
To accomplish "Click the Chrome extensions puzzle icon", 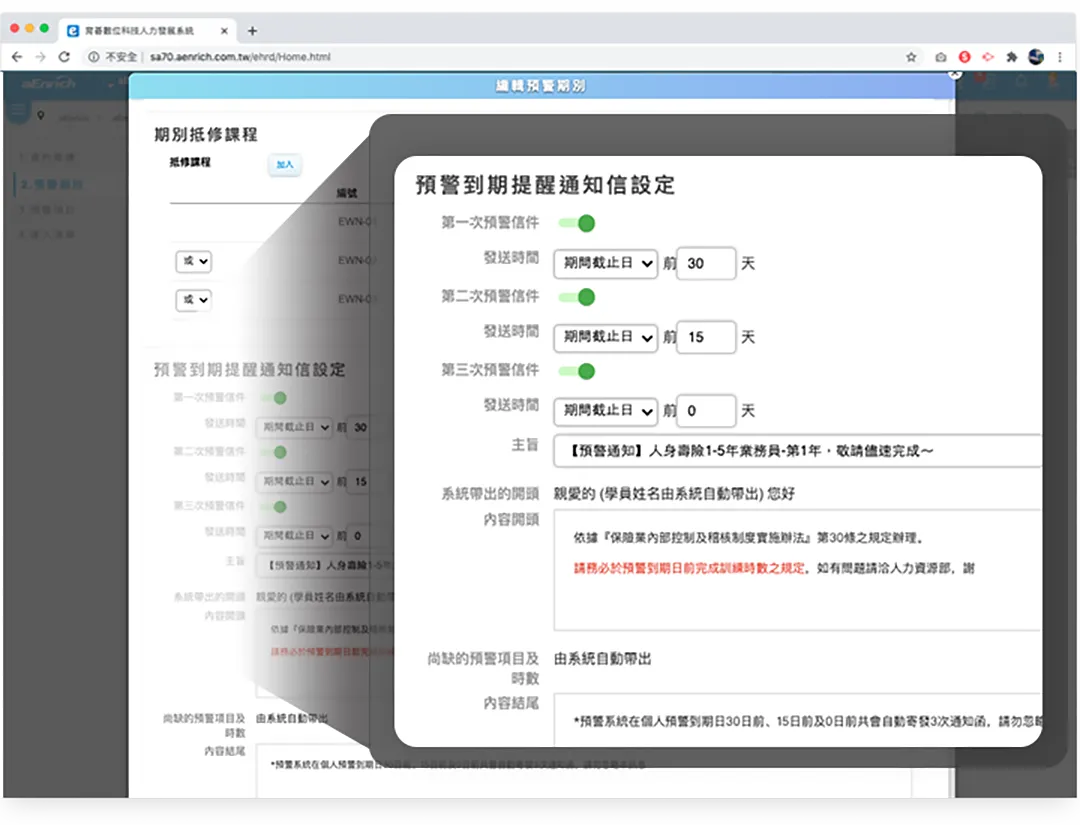I will [1013, 58].
